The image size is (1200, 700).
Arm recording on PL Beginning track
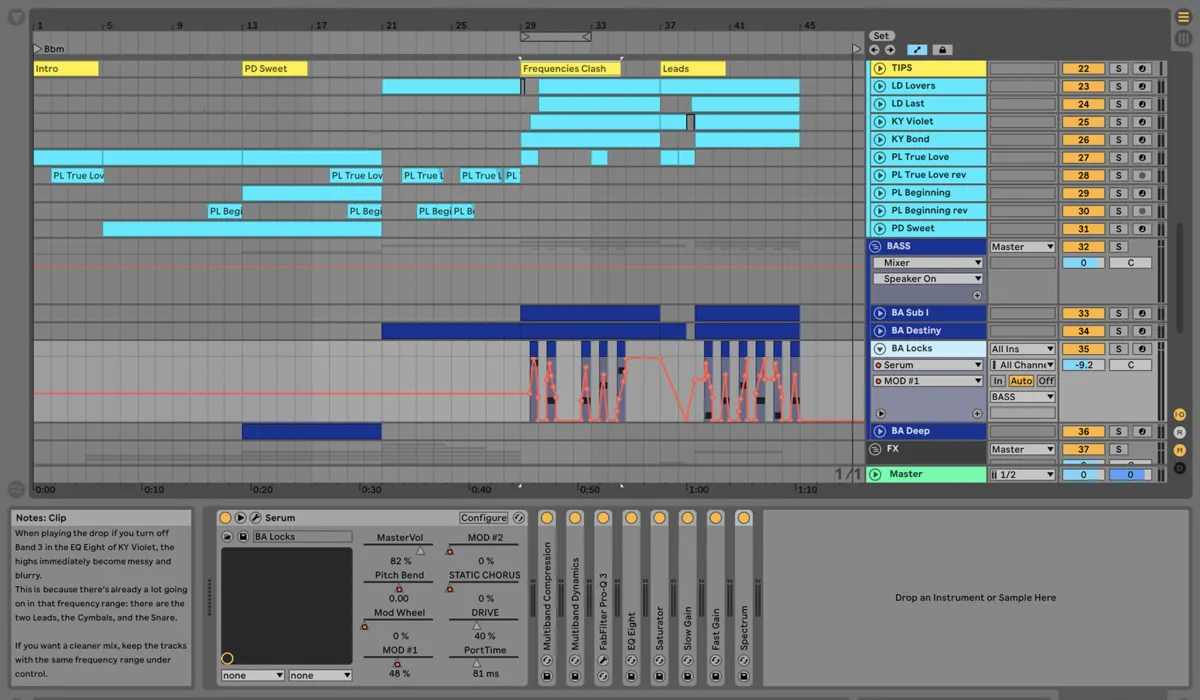[x=1142, y=194]
